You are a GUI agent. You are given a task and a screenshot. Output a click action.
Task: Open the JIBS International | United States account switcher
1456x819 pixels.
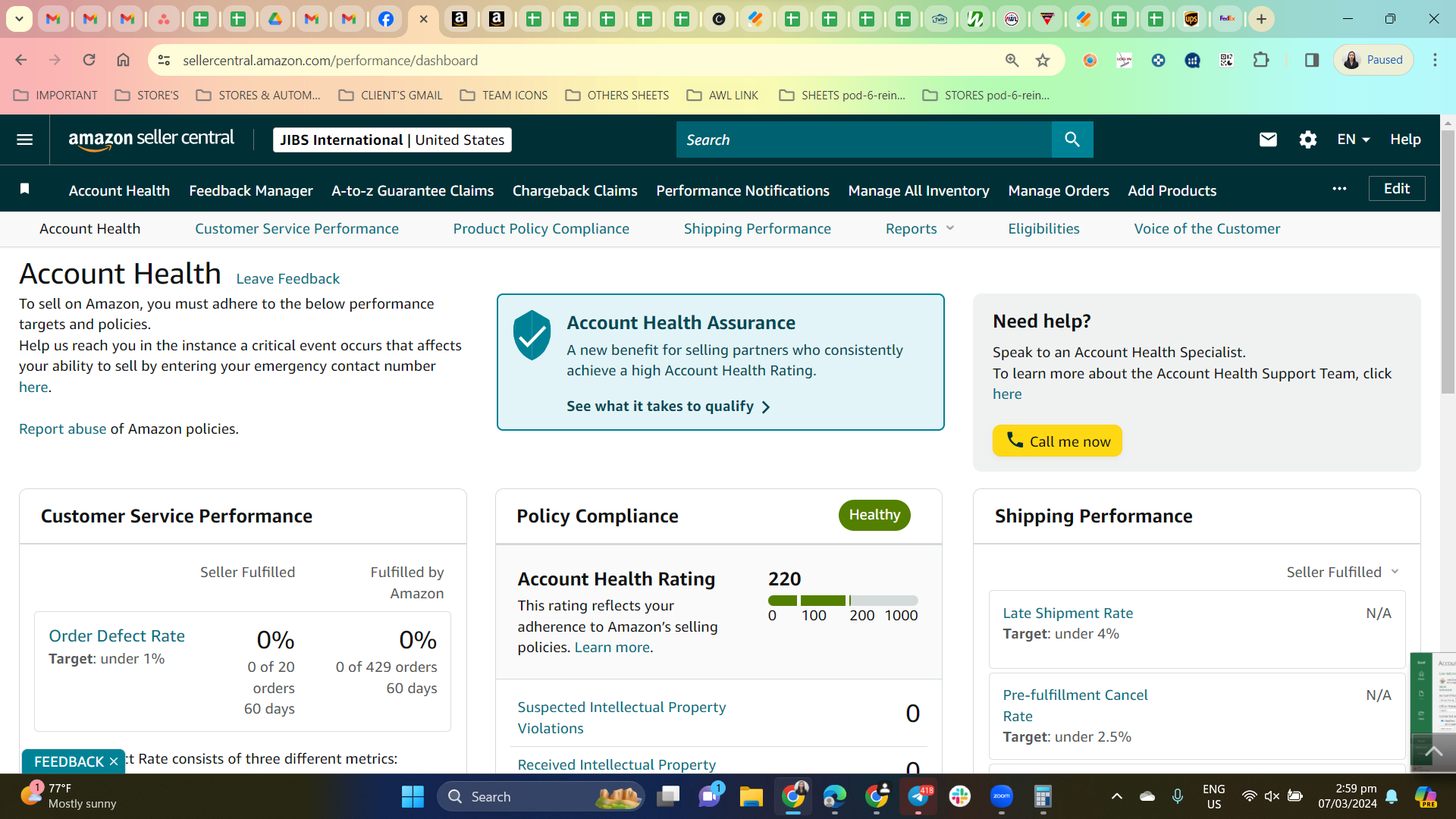392,140
